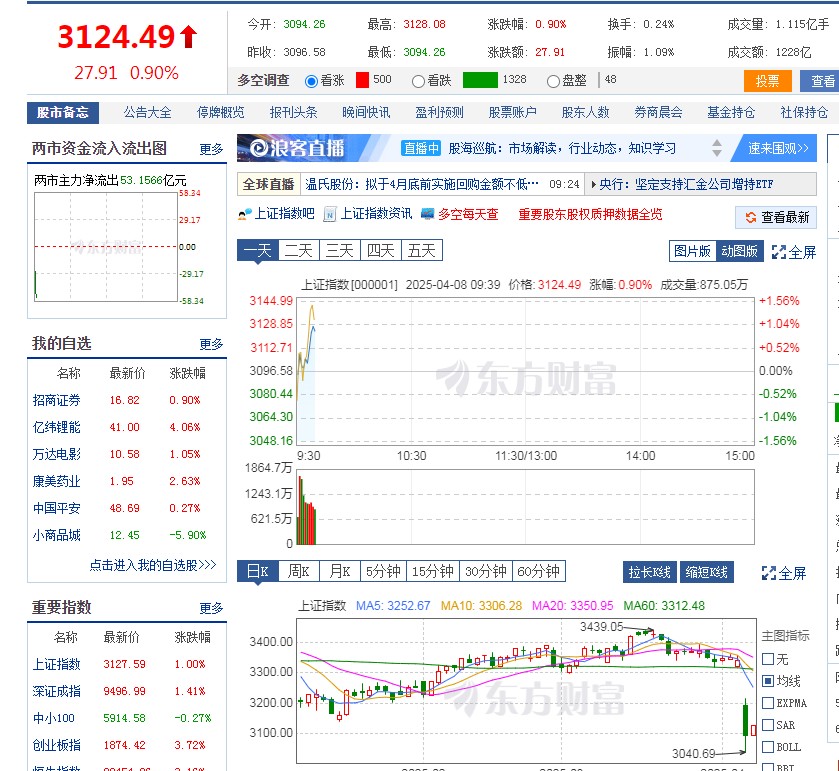This screenshot has width=839, height=771.
Task: Click the intraday chart 全屏 fullscreen icon
Action: [779, 252]
